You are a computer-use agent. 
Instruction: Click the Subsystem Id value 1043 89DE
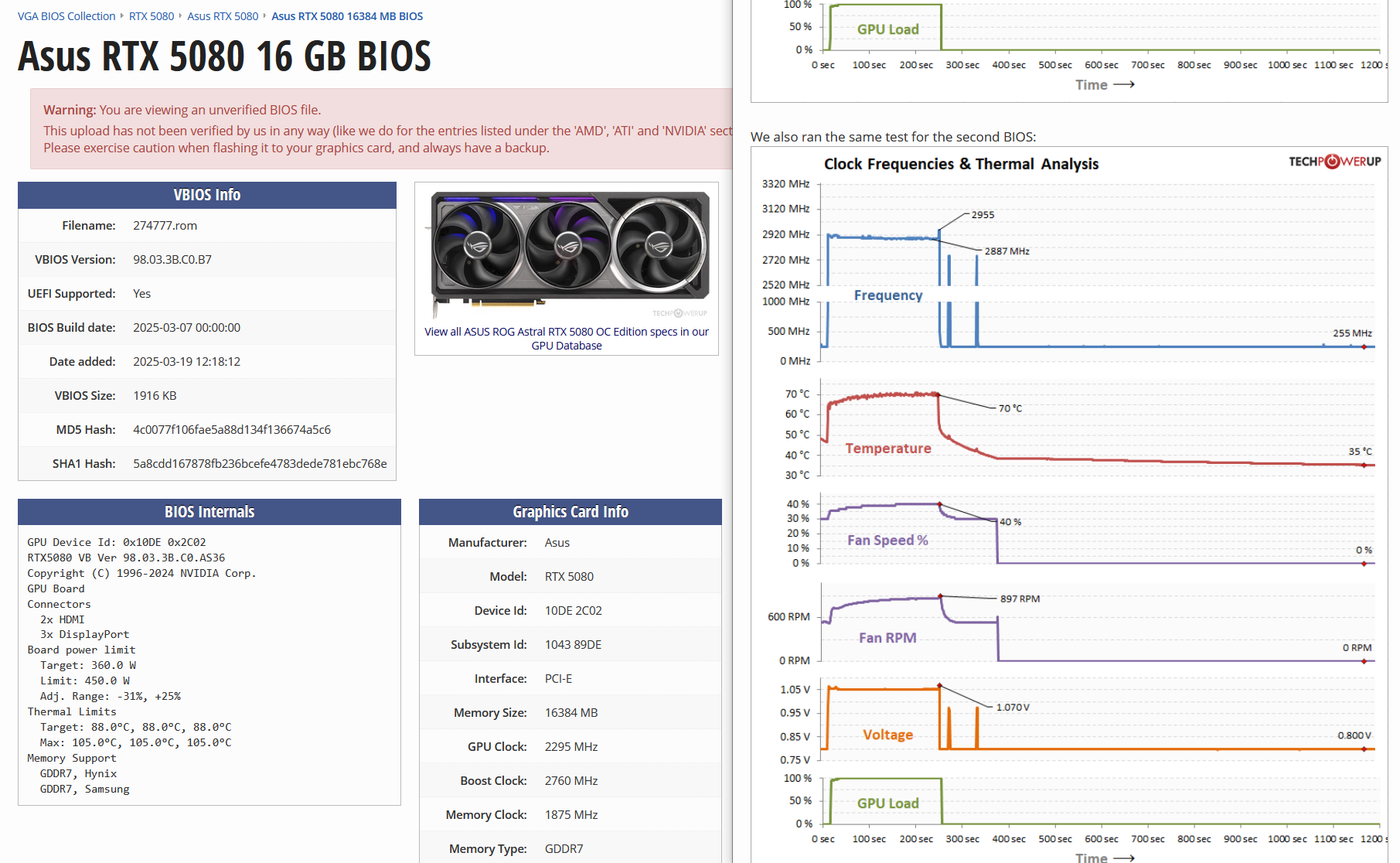(x=573, y=645)
